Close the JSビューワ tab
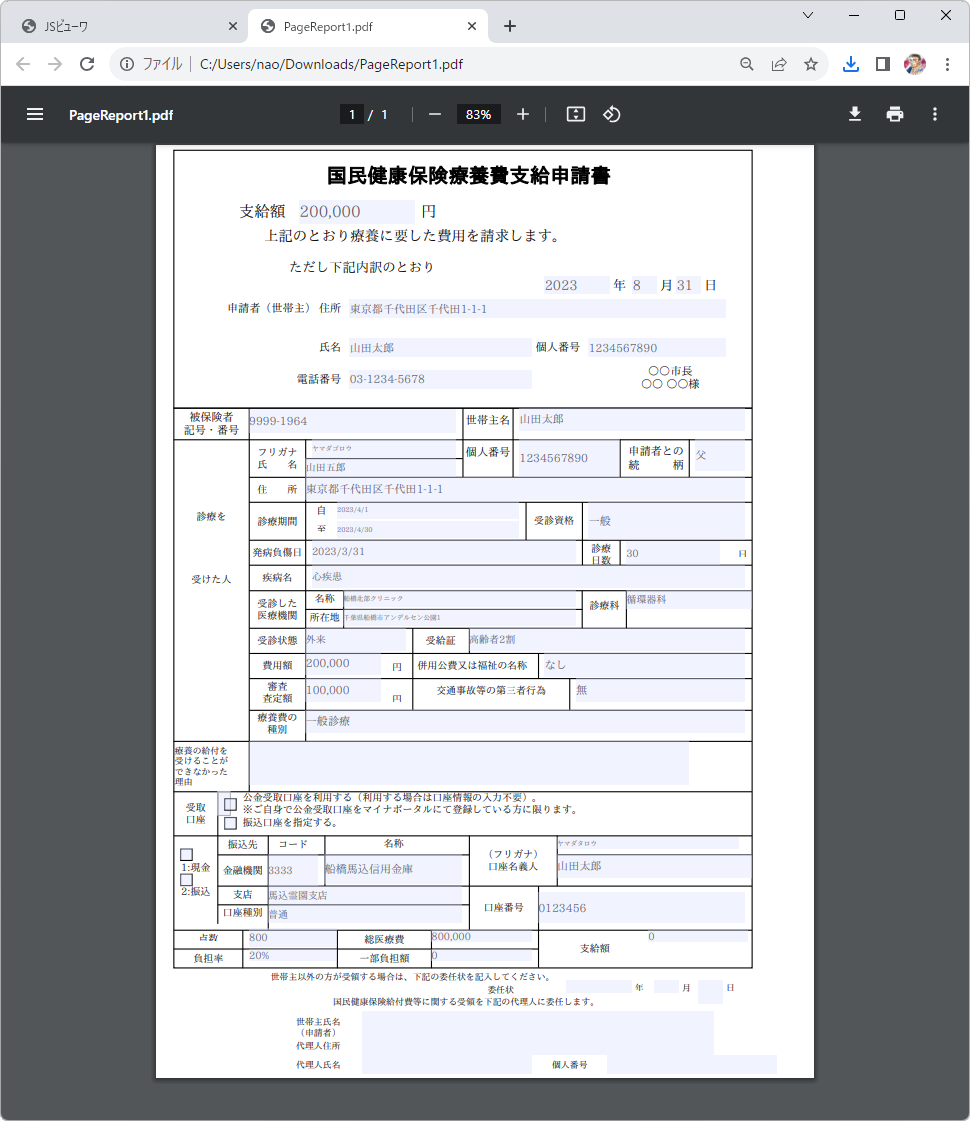The image size is (970, 1121). [232, 26]
